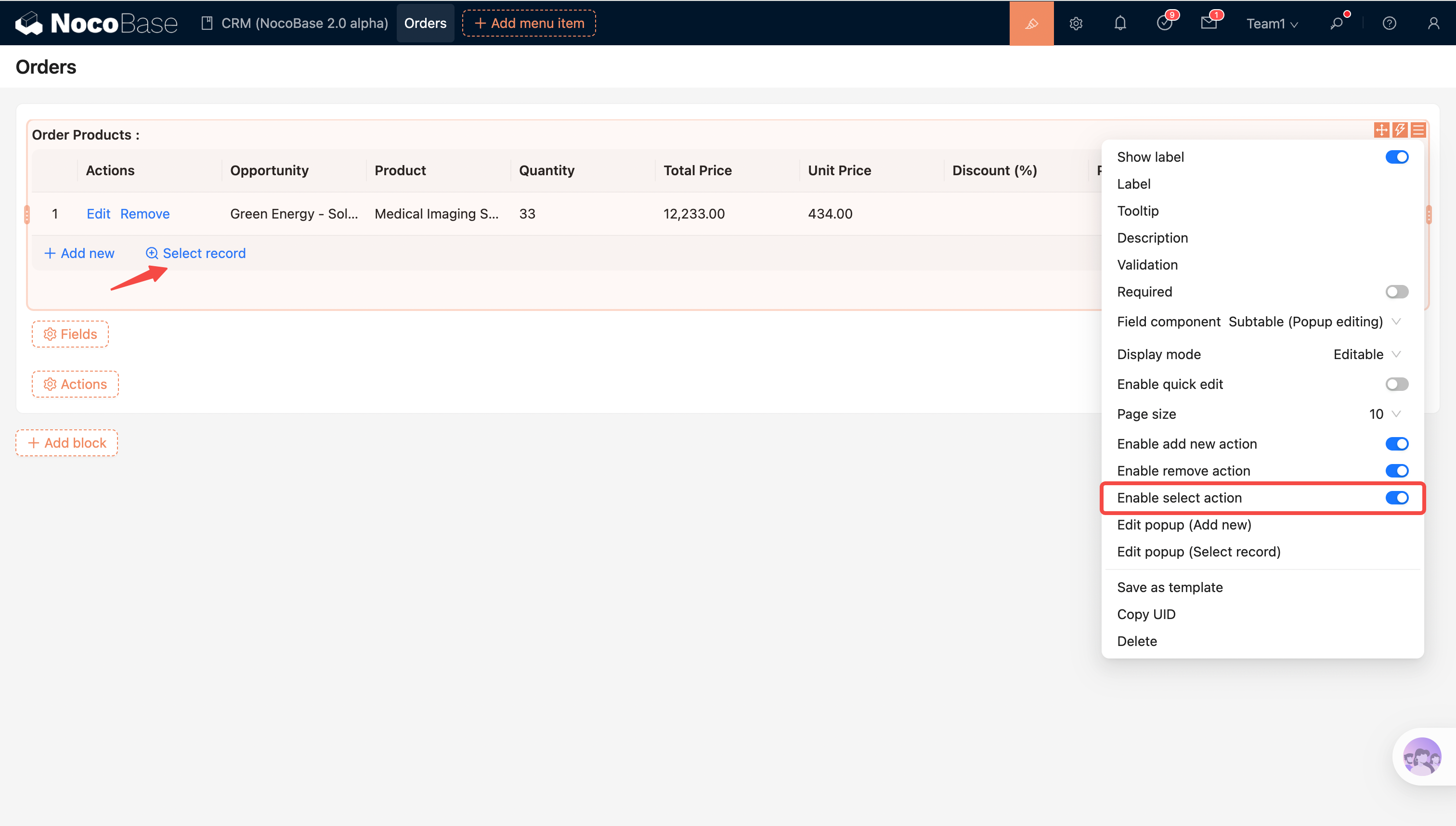Open the notifications bell
Image resolution: width=1456 pixels, height=826 pixels.
pyautogui.click(x=1120, y=23)
